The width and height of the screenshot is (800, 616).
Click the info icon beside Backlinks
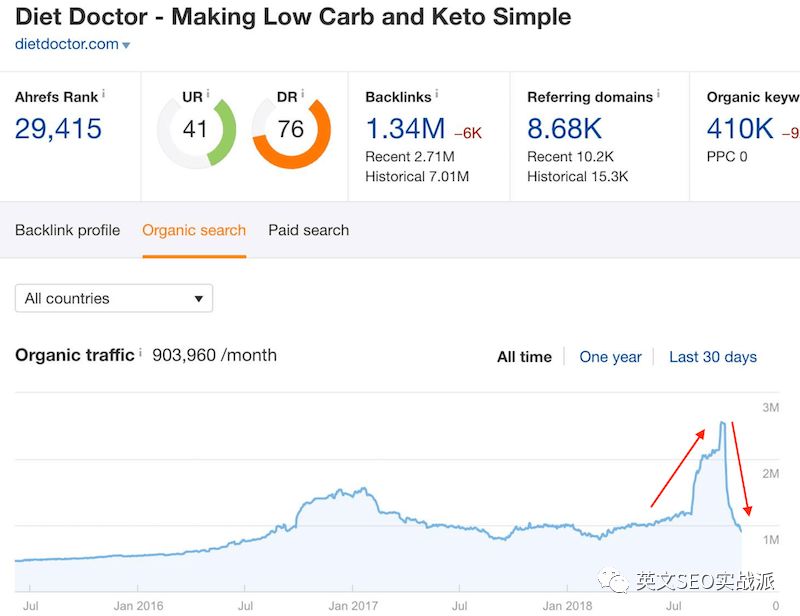(x=437, y=93)
